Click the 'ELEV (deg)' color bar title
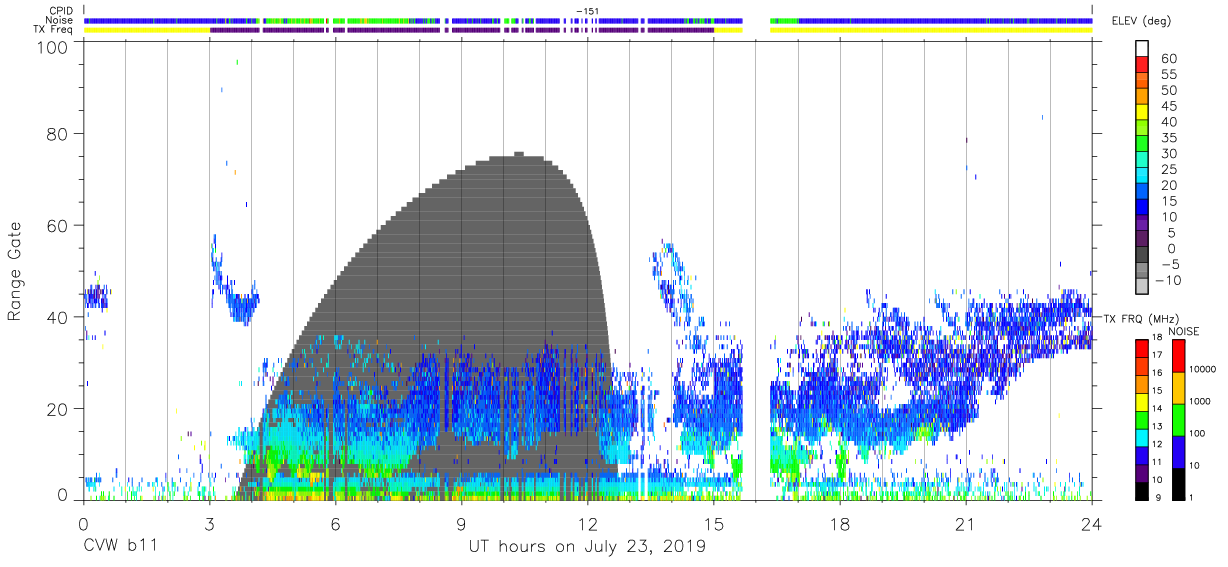 [x=1141, y=21]
